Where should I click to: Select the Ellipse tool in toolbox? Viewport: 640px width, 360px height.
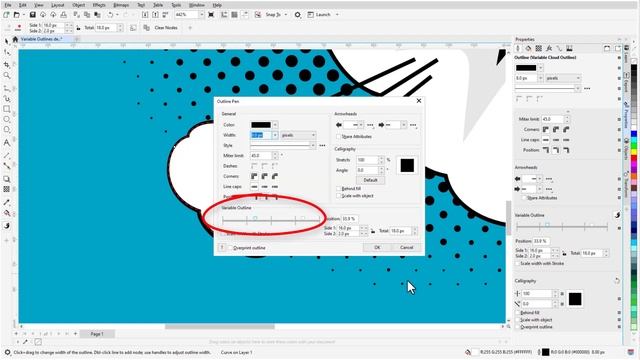click(x=7, y=120)
